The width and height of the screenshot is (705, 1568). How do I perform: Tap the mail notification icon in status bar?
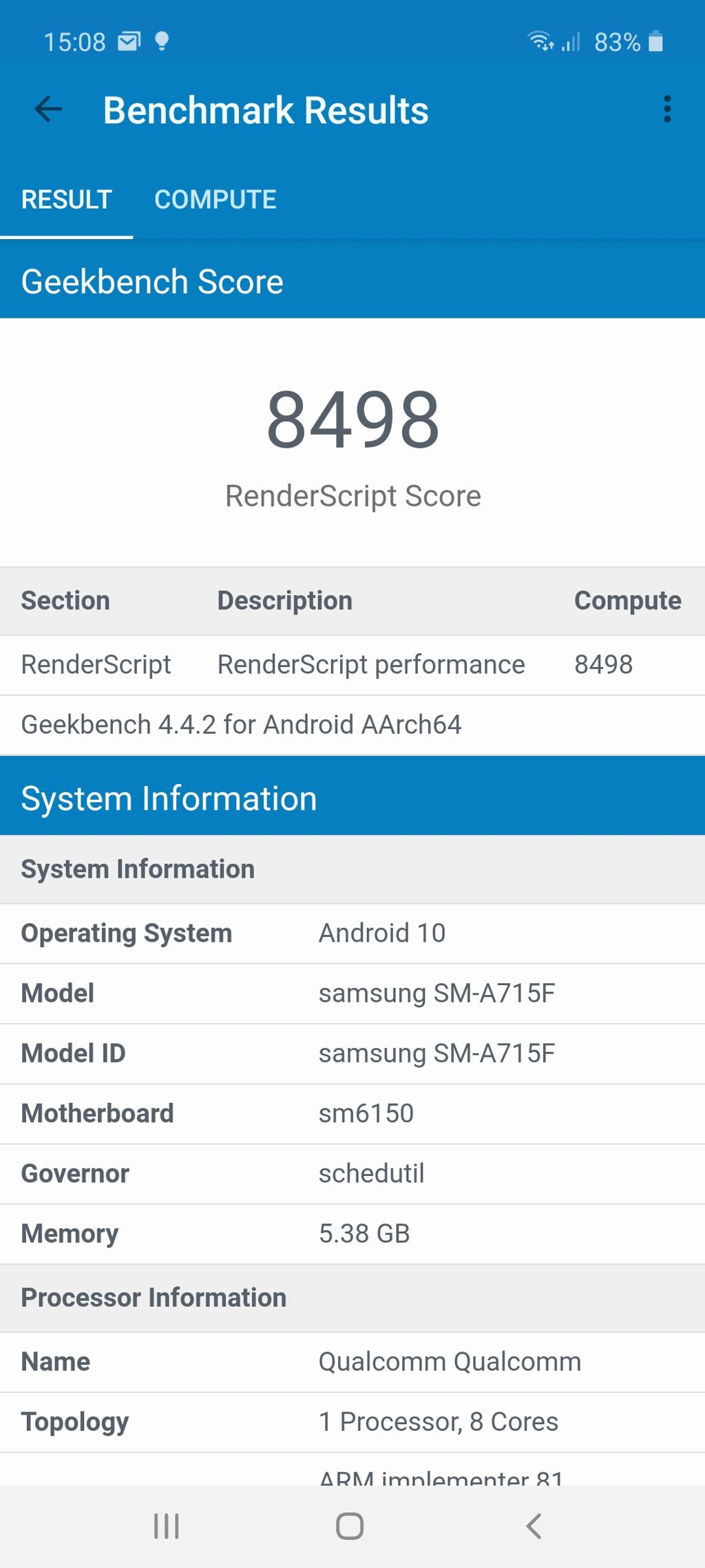(x=129, y=42)
